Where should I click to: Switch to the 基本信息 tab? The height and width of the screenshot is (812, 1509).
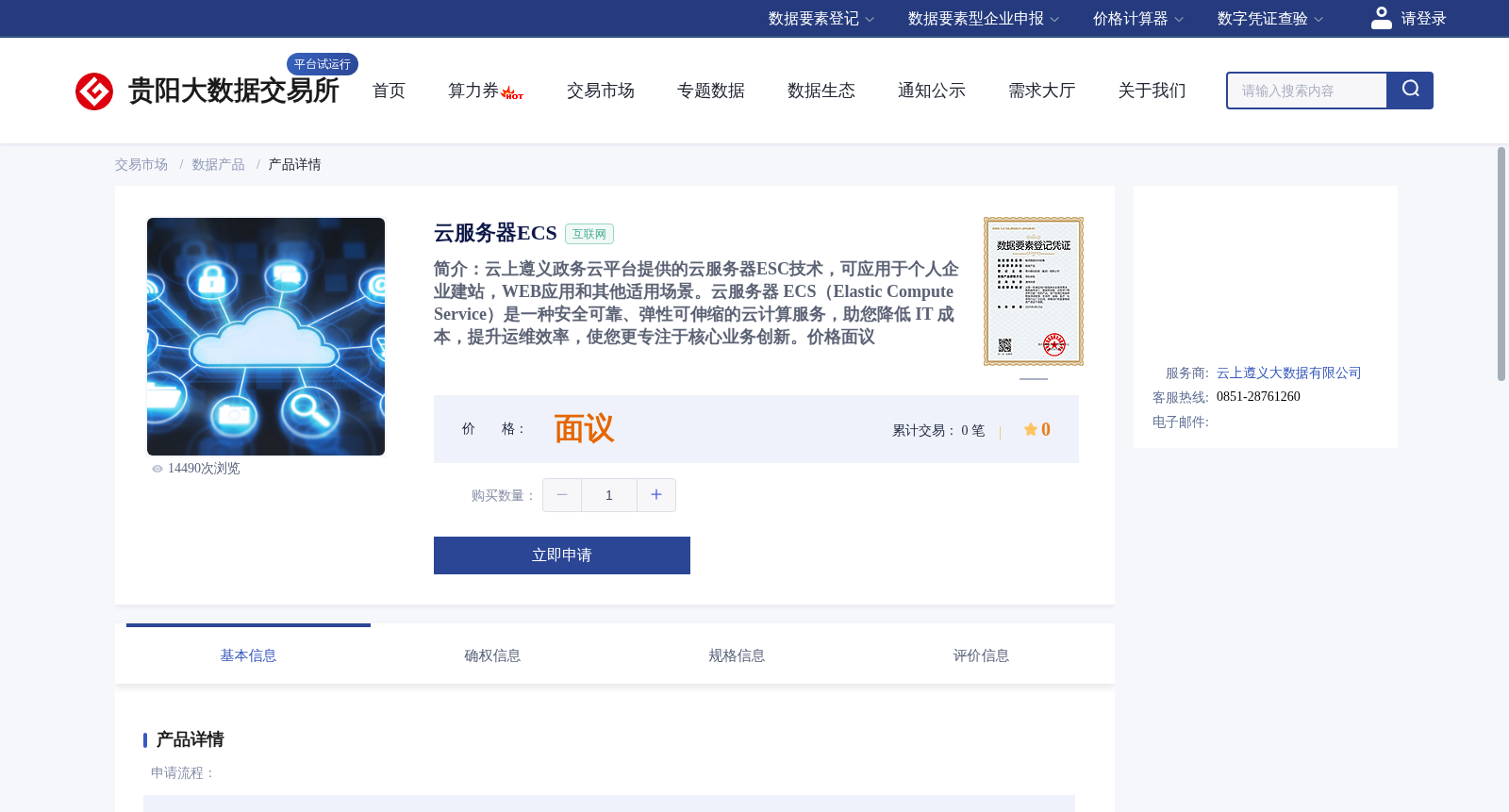(248, 655)
